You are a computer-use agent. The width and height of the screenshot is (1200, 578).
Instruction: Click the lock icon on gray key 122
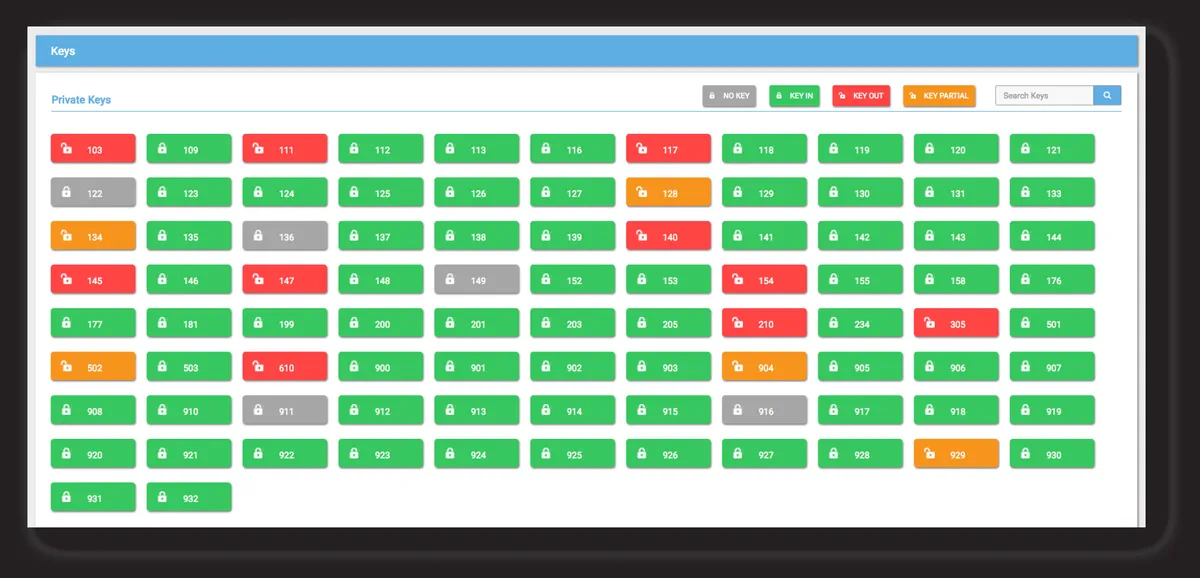point(66,192)
